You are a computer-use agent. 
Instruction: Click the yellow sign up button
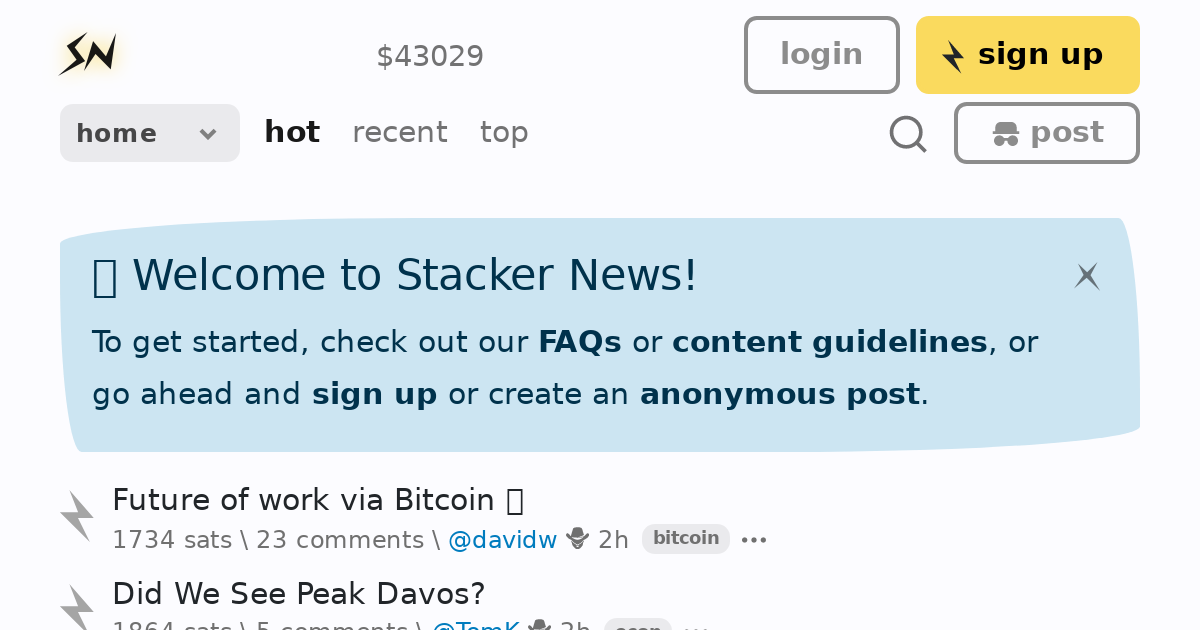[1027, 55]
